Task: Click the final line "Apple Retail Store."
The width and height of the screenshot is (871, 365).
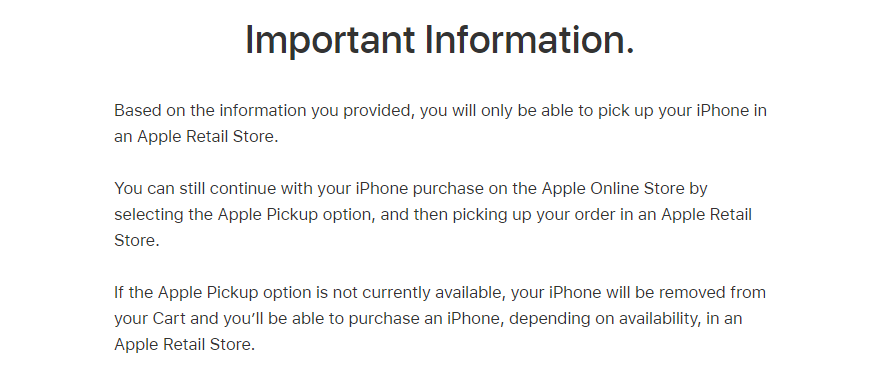Action: (184, 344)
